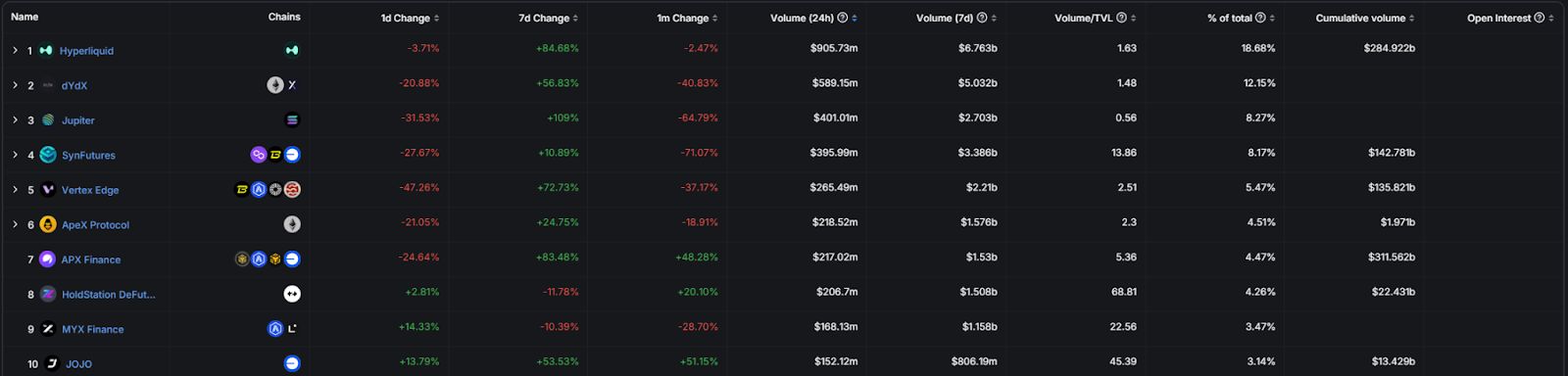Click the % of total help icon

tap(1260, 18)
